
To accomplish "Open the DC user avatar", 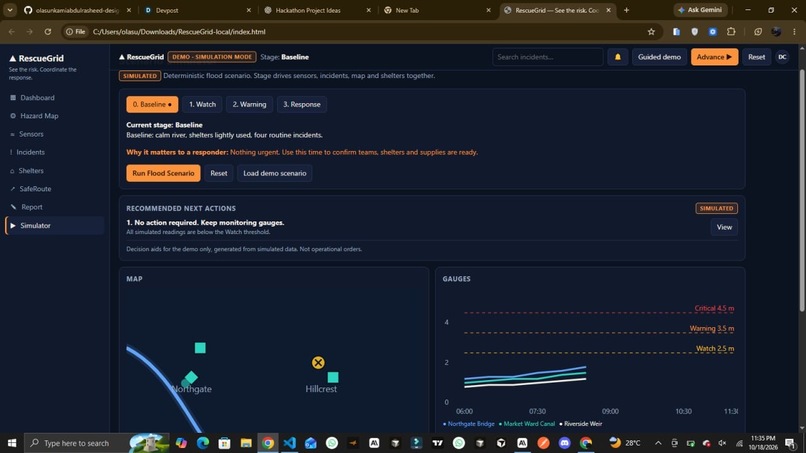I will (x=782, y=57).
